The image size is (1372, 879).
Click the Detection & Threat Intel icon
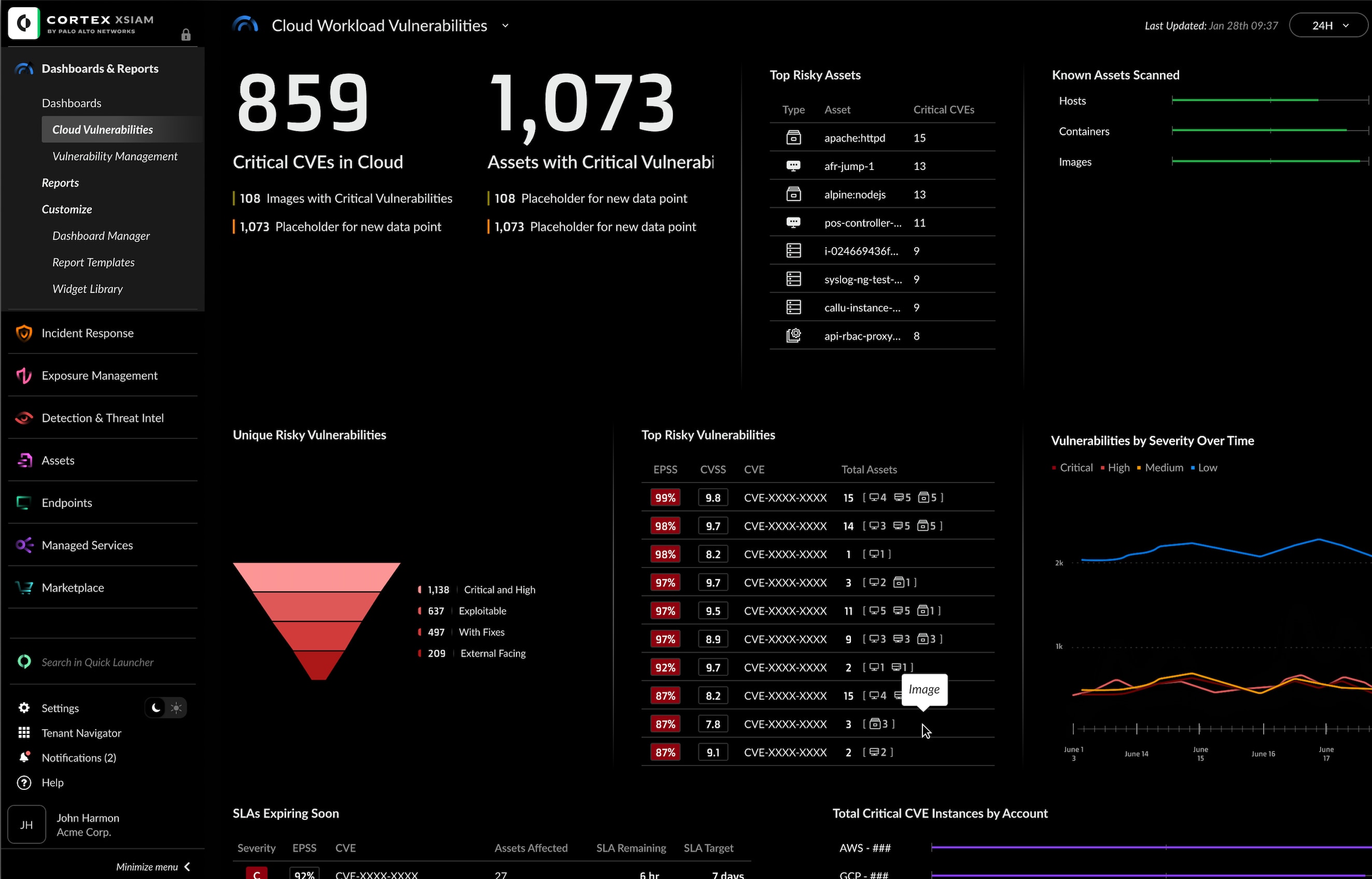point(24,418)
